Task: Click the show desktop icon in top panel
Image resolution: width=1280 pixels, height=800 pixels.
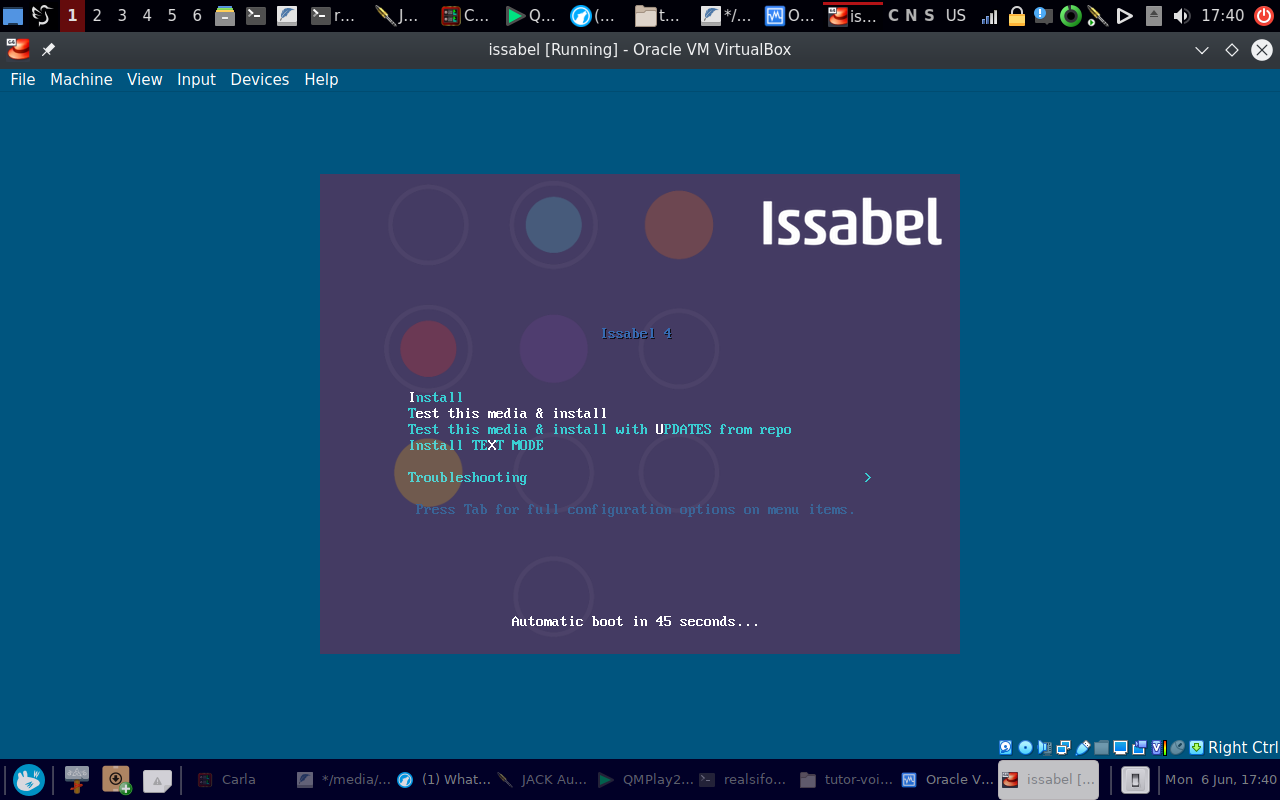Action: pyautogui.click(x=13, y=15)
